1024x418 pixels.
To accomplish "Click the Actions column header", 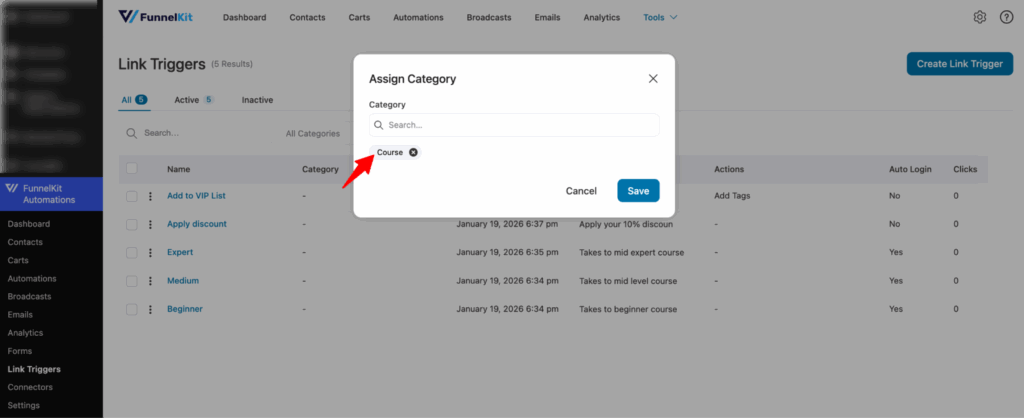I will (x=729, y=169).
